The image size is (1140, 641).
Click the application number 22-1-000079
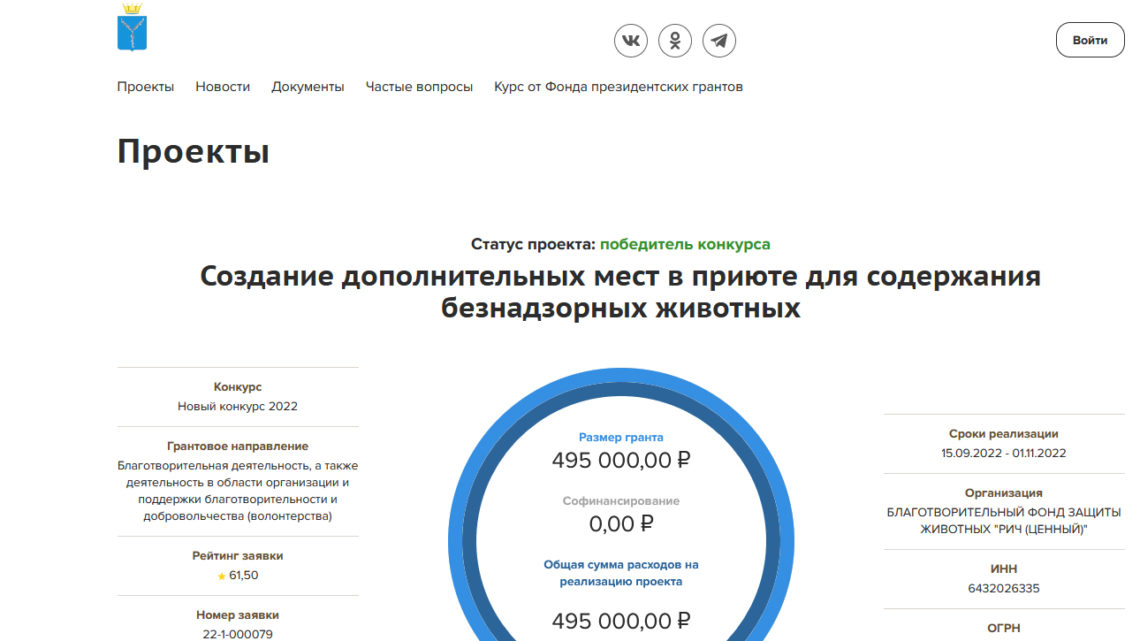[238, 634]
